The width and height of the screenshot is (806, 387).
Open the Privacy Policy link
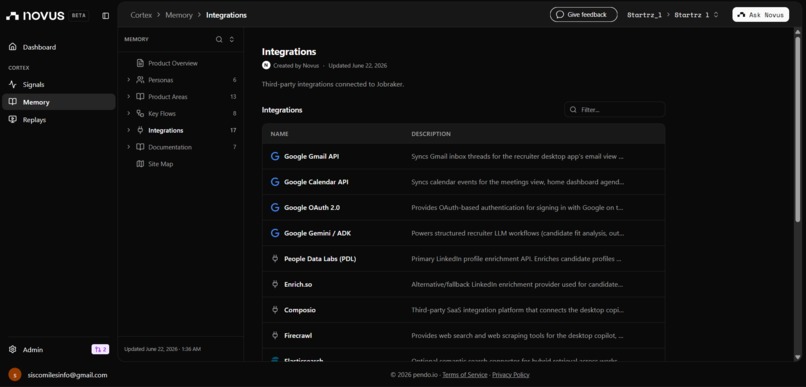point(510,375)
